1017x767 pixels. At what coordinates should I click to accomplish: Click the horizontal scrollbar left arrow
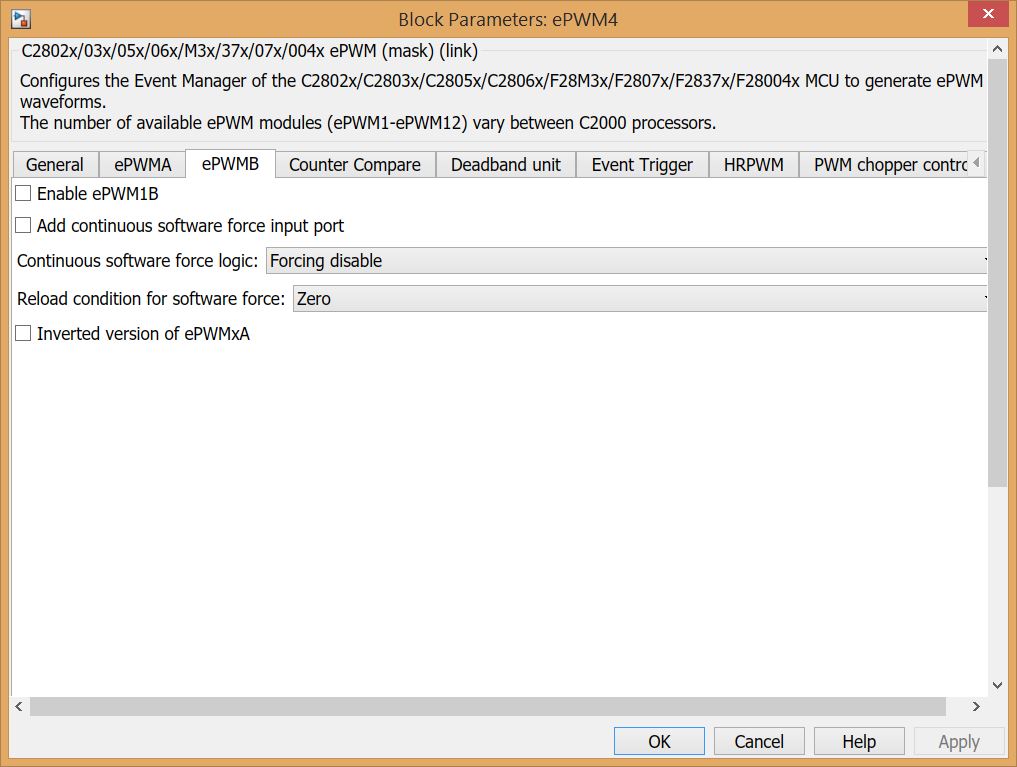18,707
